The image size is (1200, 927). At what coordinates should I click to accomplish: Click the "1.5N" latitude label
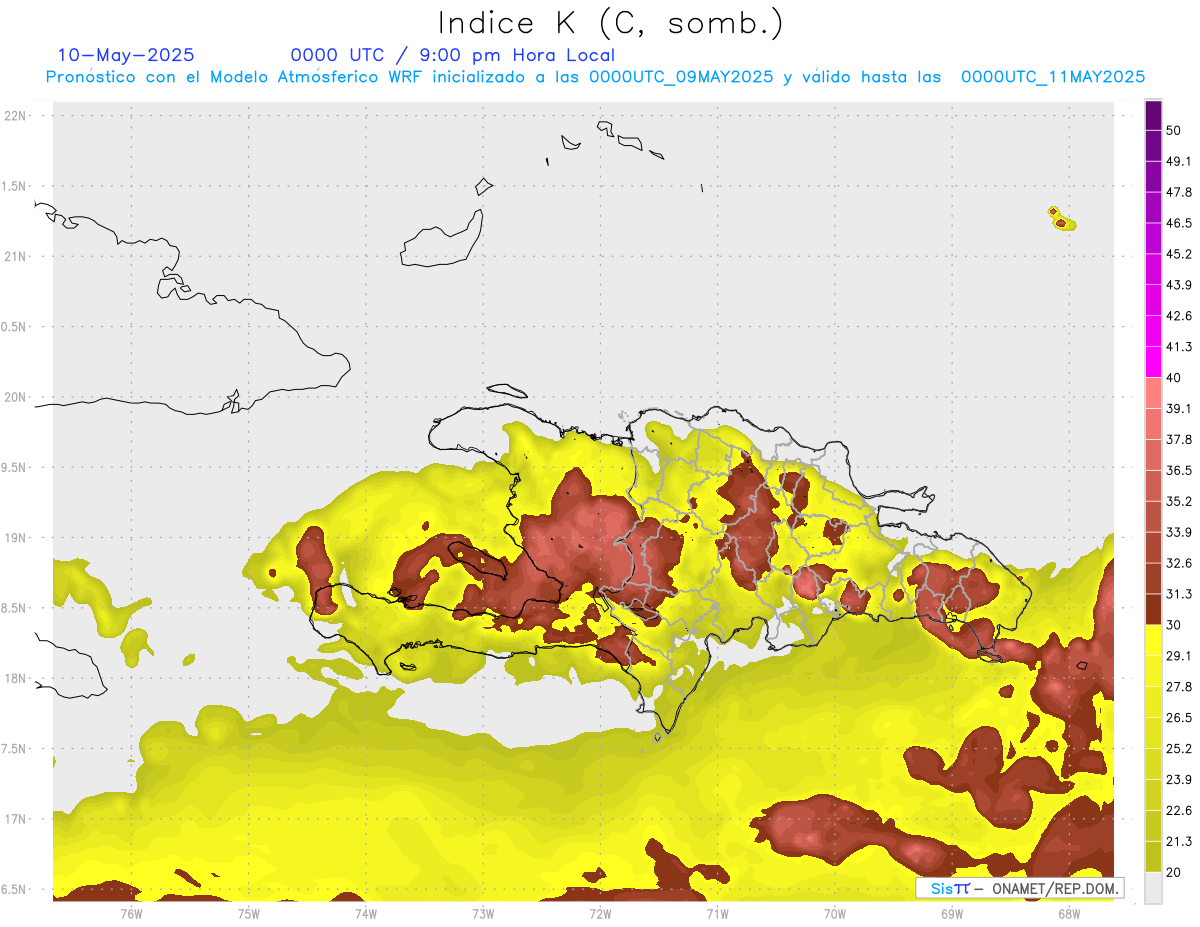click(x=15, y=186)
